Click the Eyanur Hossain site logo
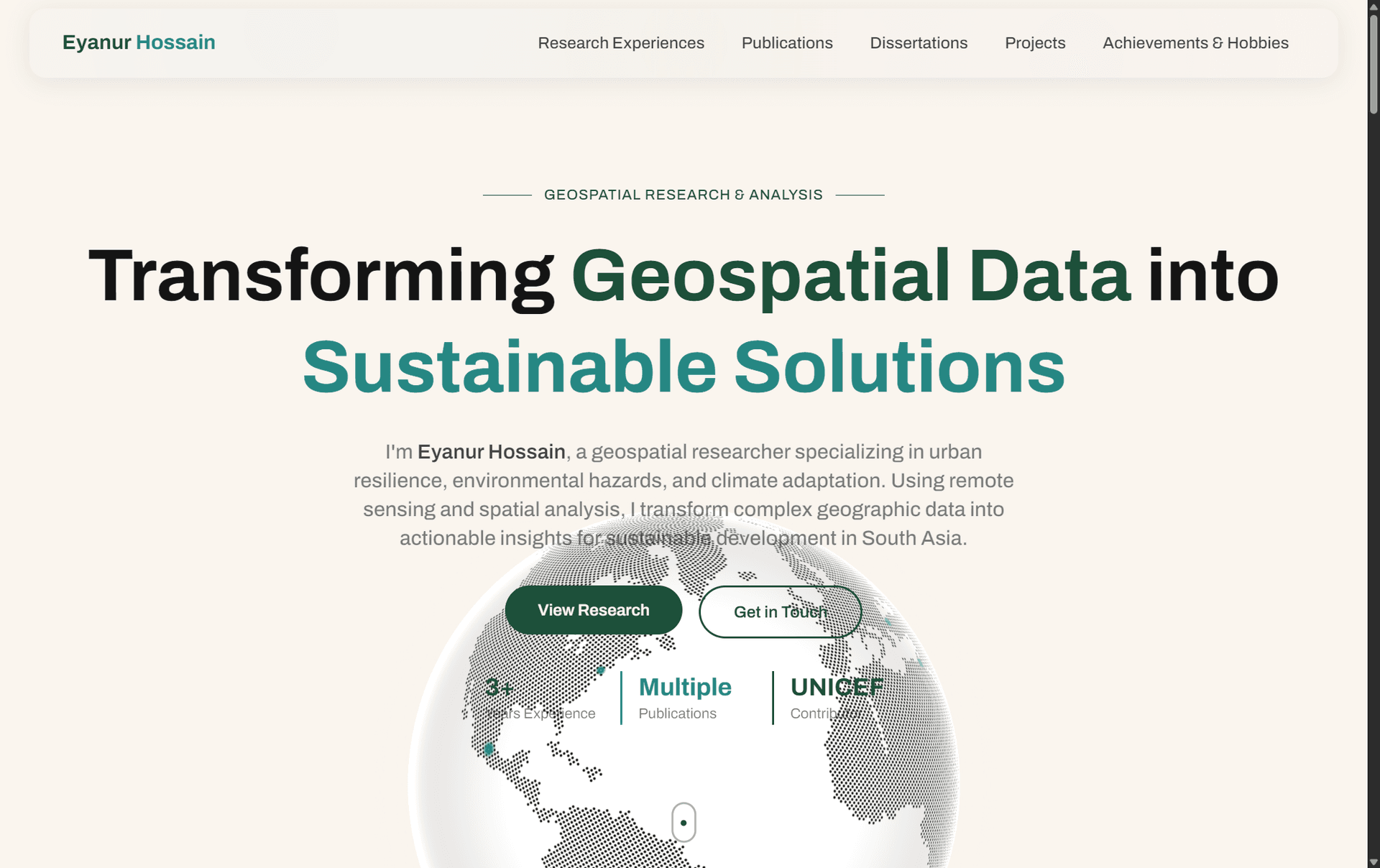This screenshot has width=1380, height=868. [x=139, y=42]
